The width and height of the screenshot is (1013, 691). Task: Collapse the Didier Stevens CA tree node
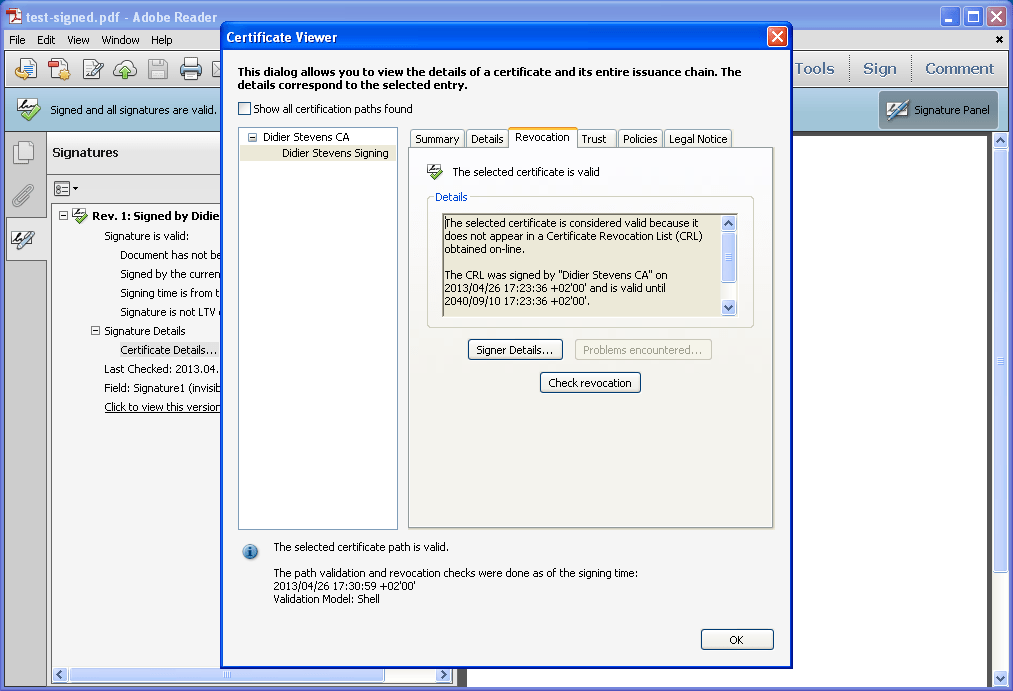pos(253,137)
